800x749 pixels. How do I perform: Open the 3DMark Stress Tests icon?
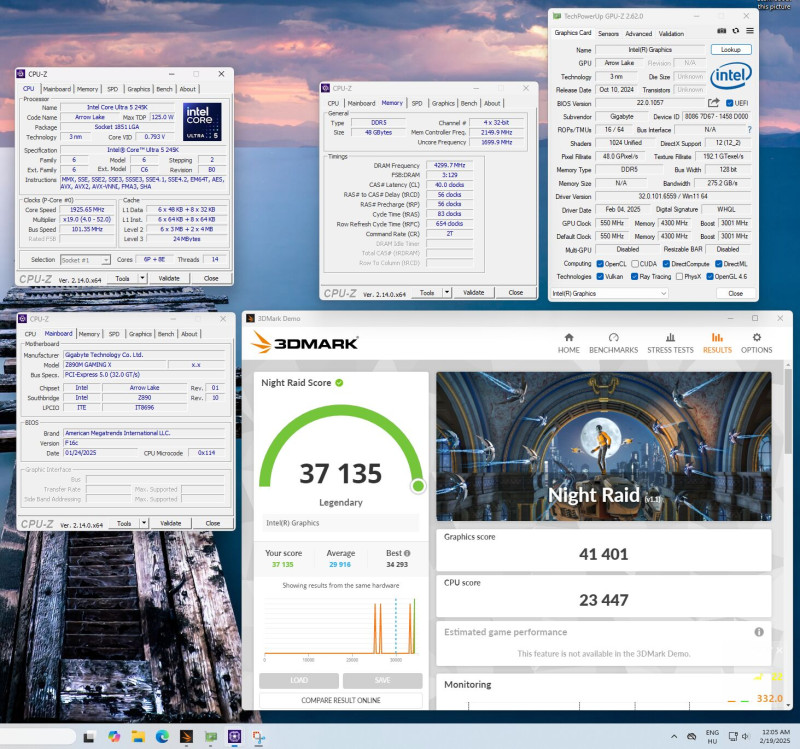670,338
